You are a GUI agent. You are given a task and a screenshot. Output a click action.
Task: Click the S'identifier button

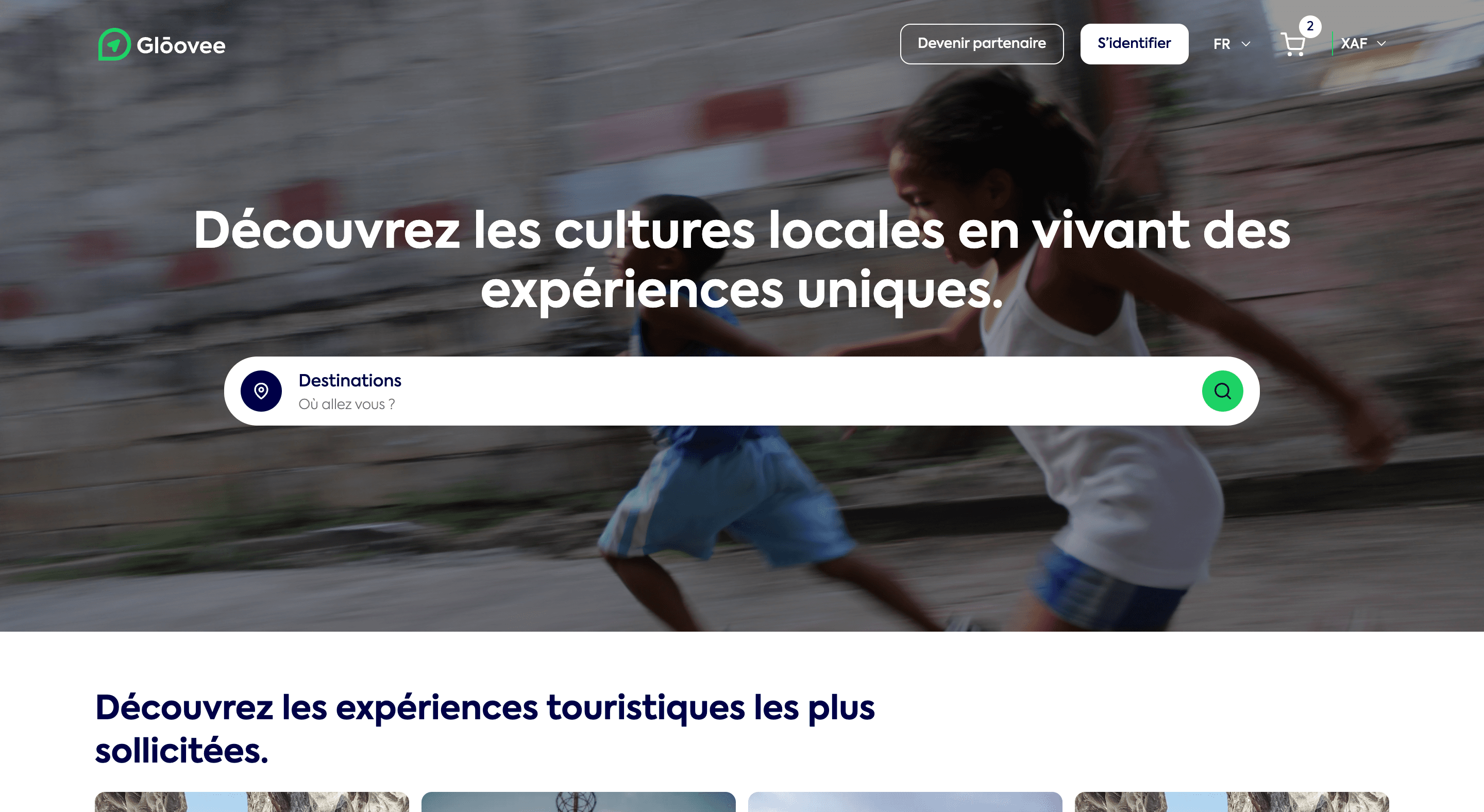(1134, 44)
